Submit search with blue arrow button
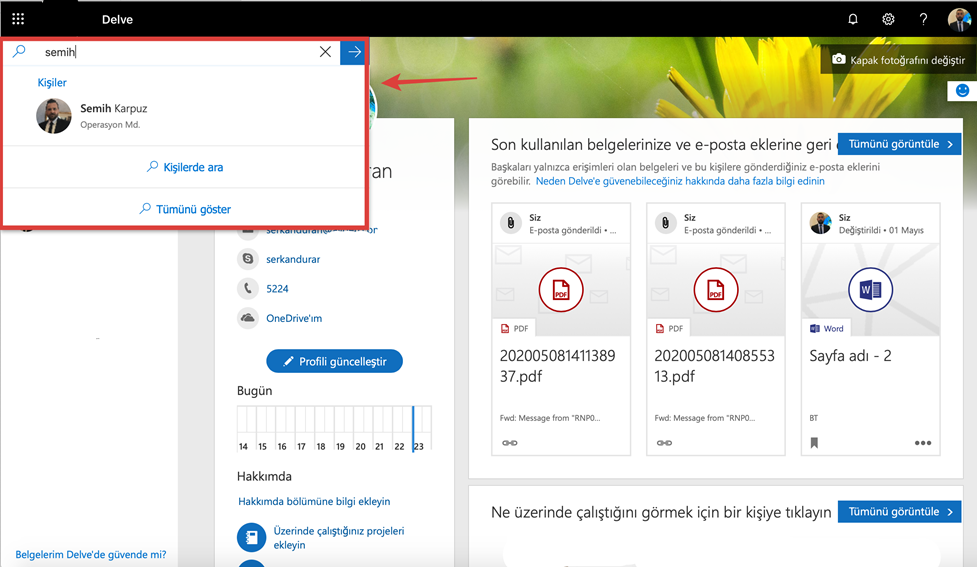This screenshot has width=977, height=567. tap(354, 52)
